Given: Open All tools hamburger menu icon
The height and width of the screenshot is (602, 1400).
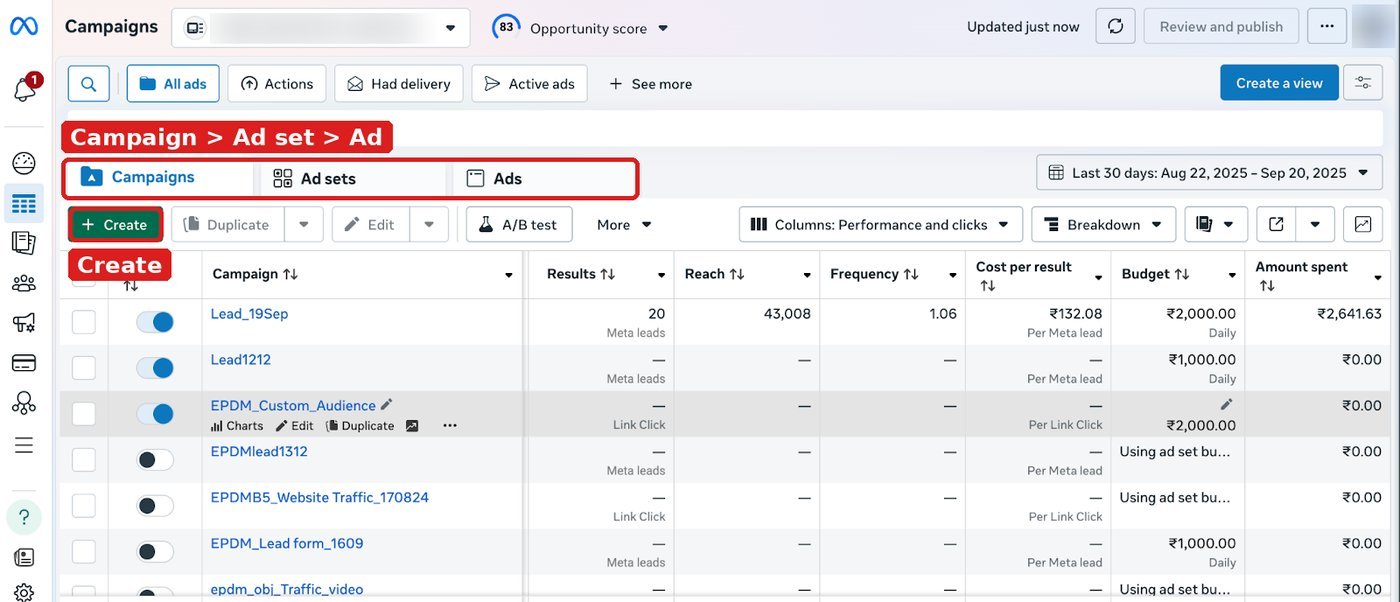Looking at the screenshot, I should pos(24,445).
